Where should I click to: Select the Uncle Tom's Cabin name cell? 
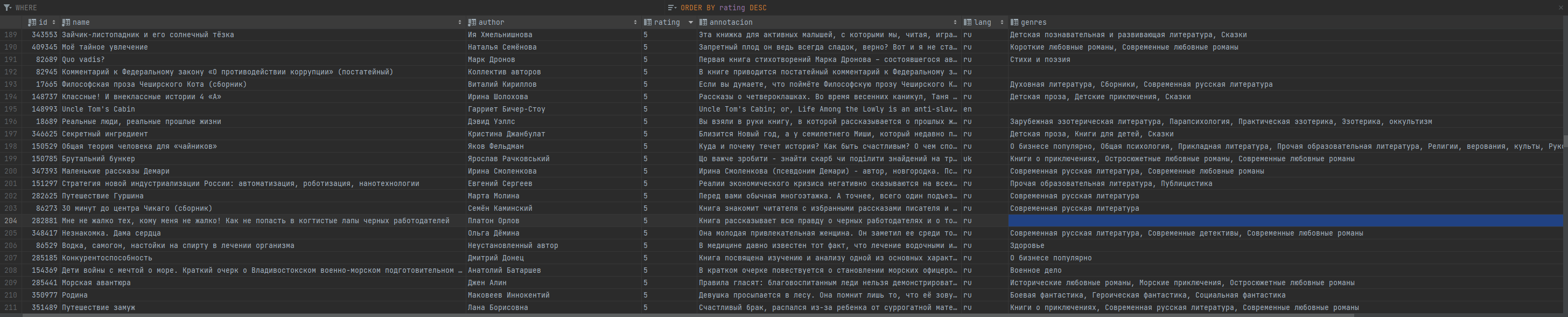tap(99, 109)
